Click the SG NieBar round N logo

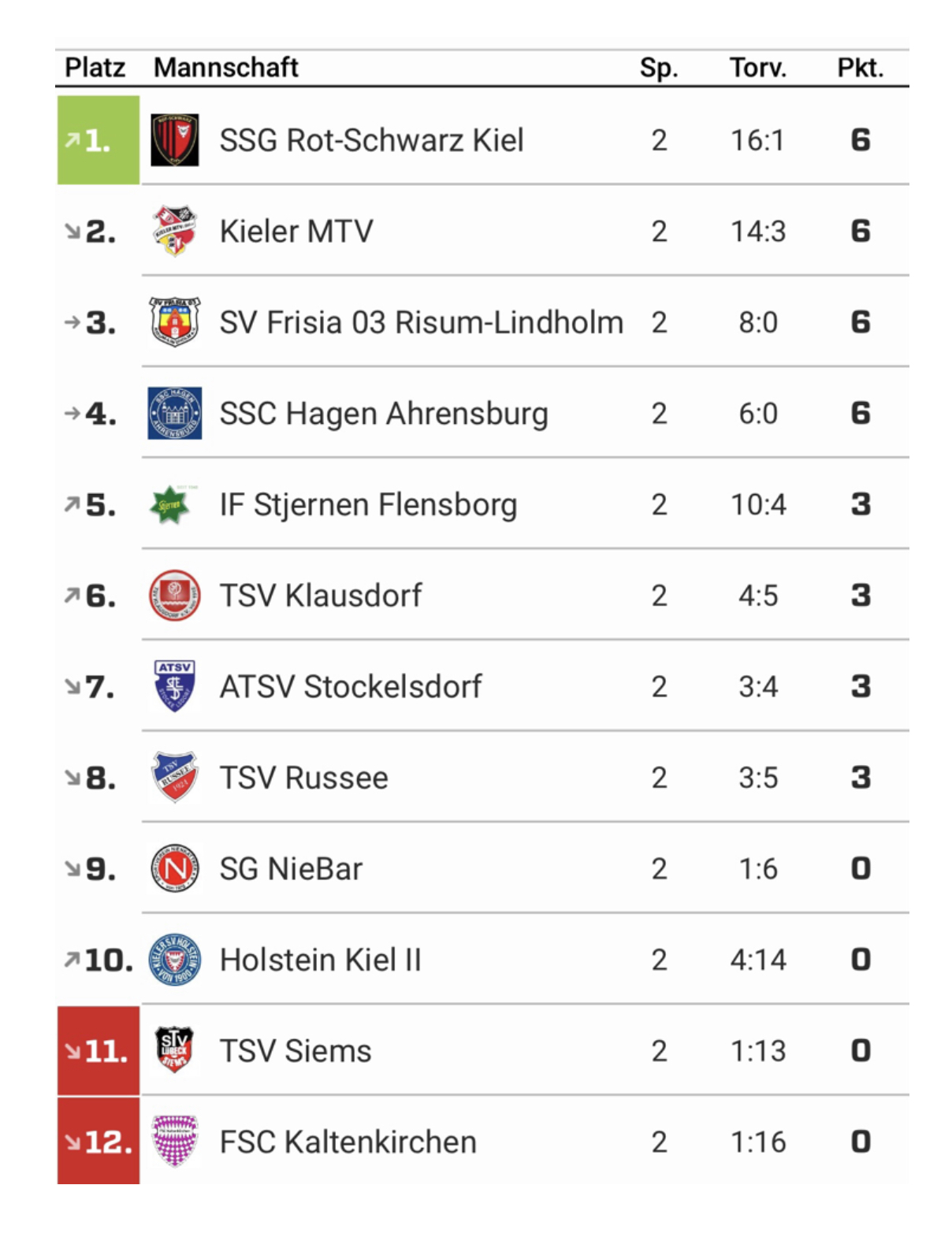point(174,868)
